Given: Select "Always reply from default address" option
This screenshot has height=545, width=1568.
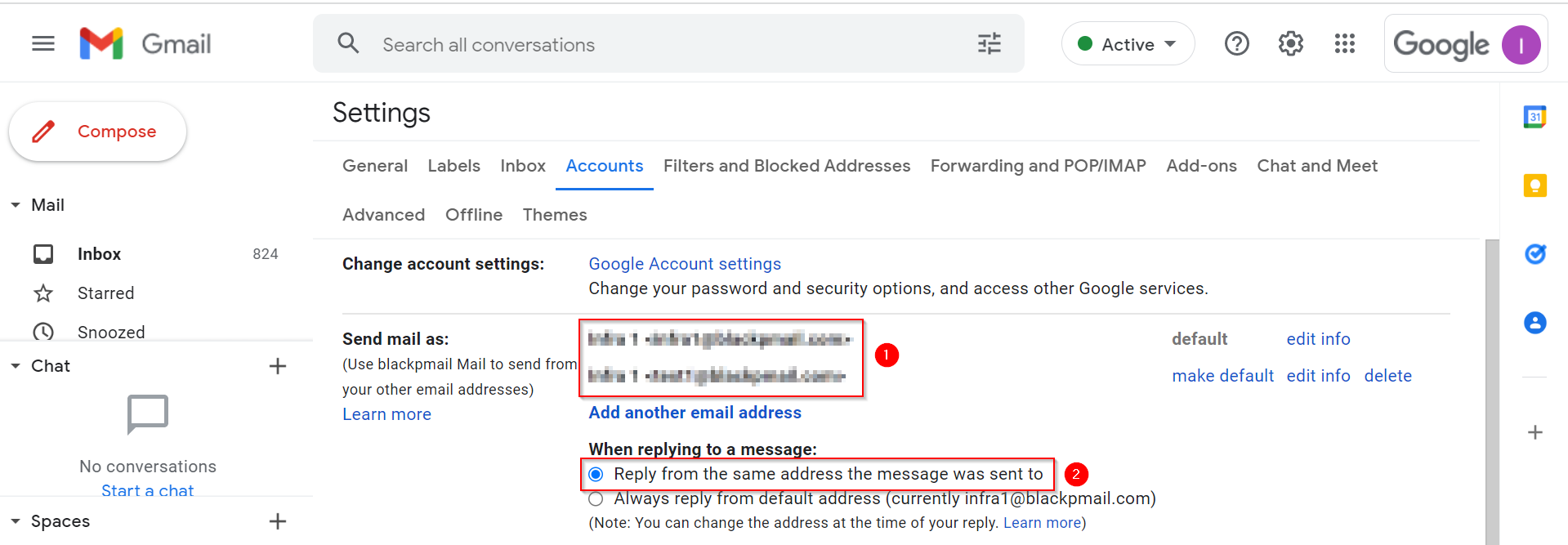Looking at the screenshot, I should [x=596, y=499].
